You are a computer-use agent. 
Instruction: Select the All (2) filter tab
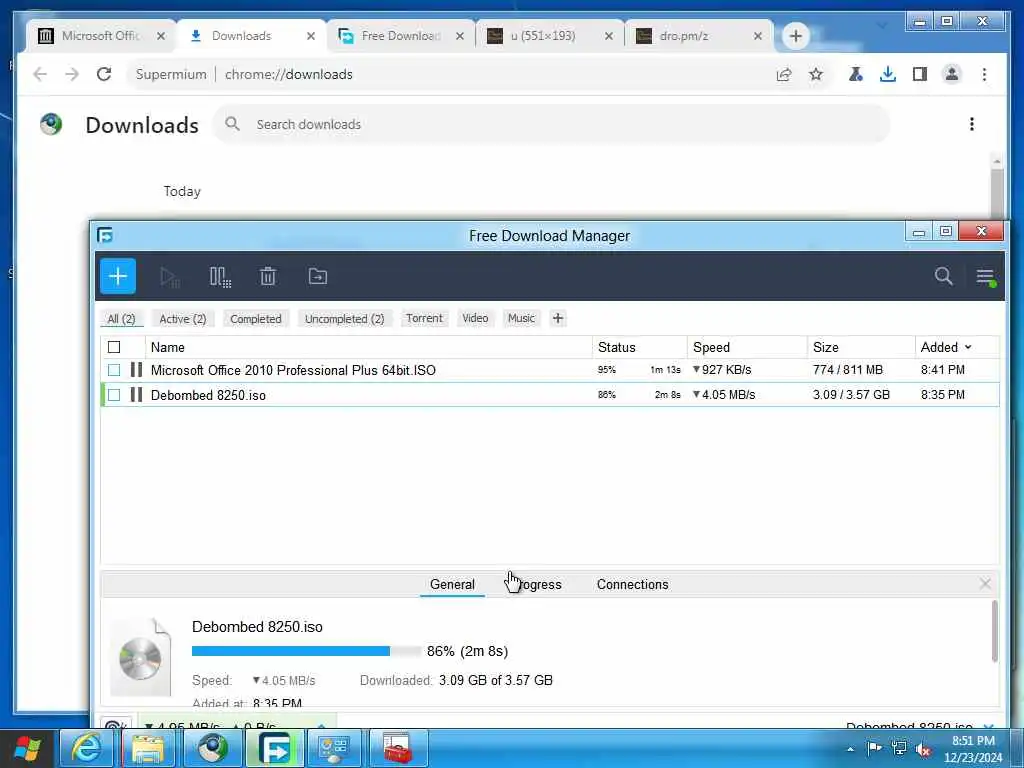[x=121, y=319]
